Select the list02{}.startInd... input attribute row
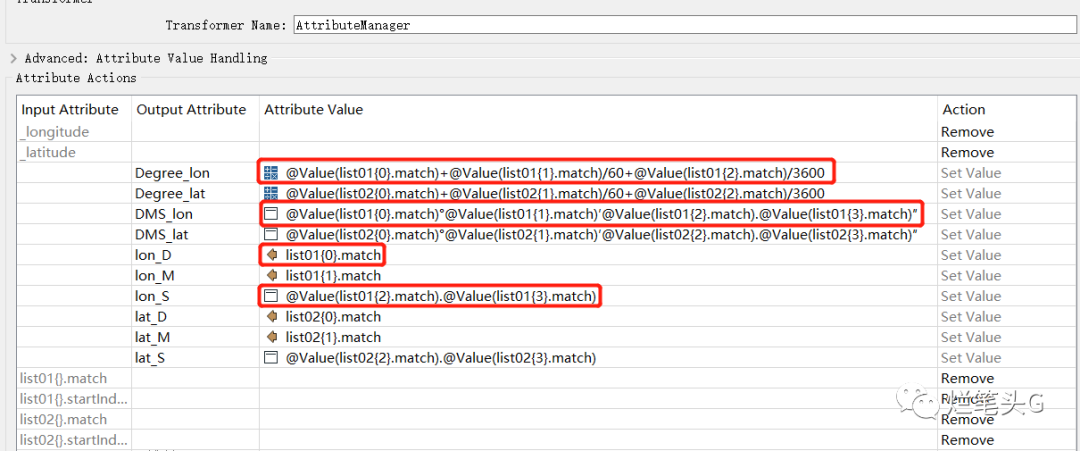This screenshot has width=1080, height=451. click(74, 440)
